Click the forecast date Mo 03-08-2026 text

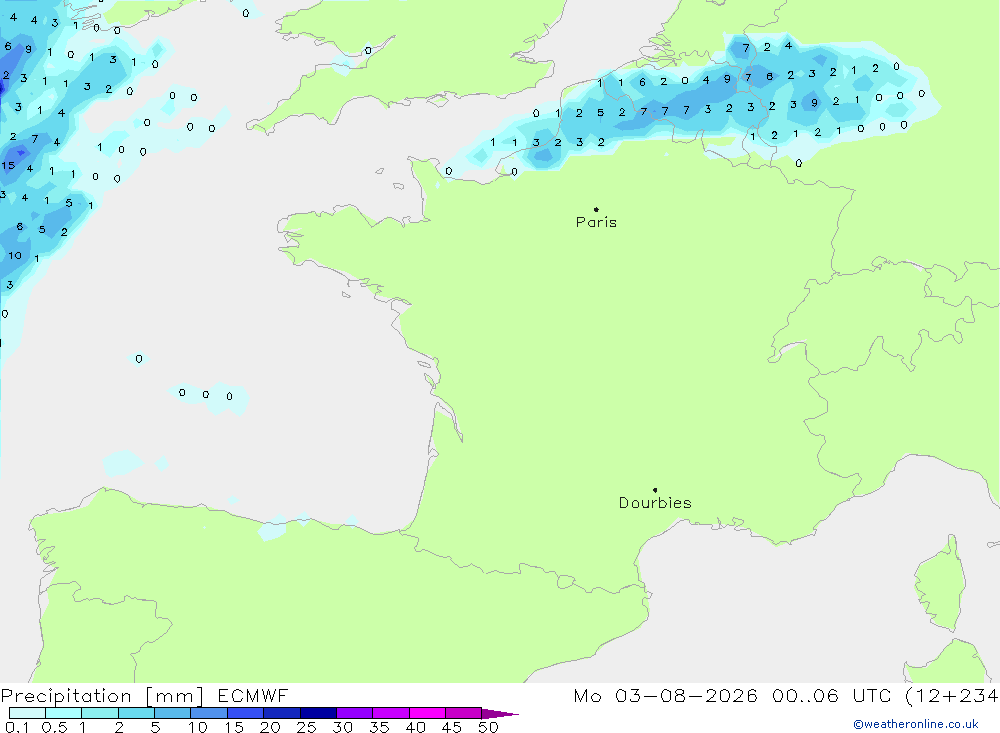665,696
